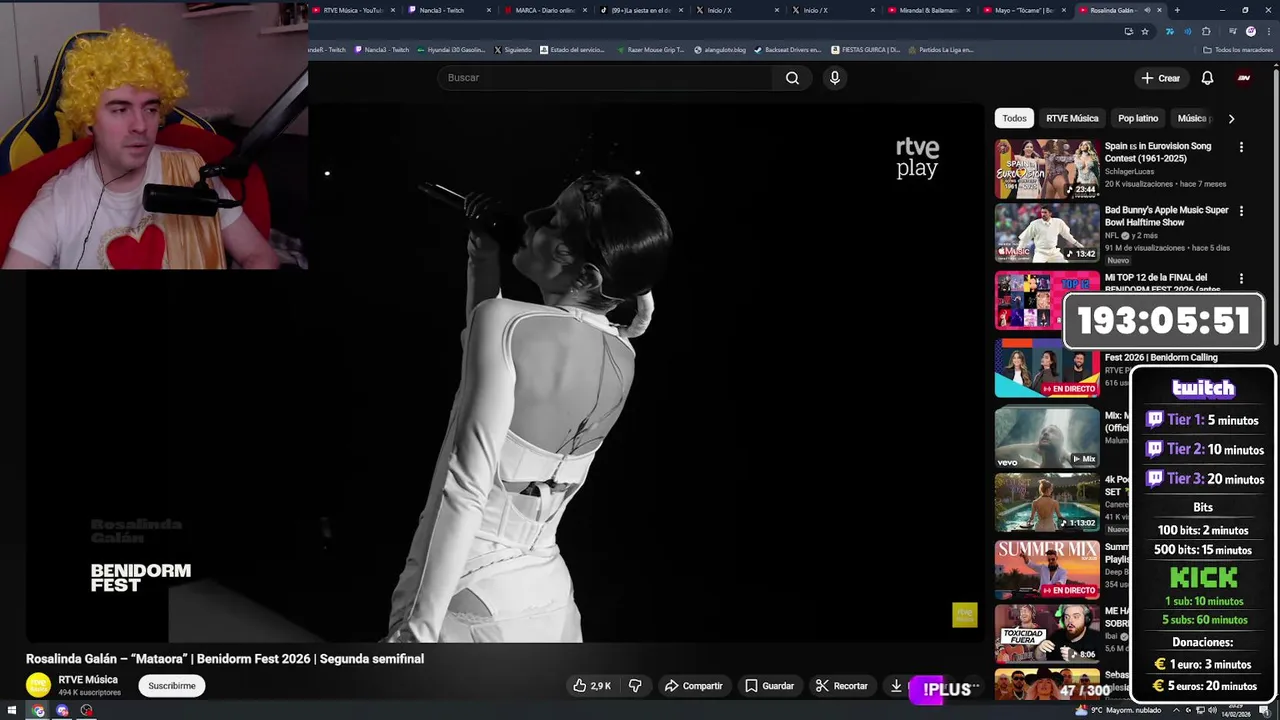The image size is (1280, 720).
Task: Download the video with the arrow icon
Action: pos(896,686)
